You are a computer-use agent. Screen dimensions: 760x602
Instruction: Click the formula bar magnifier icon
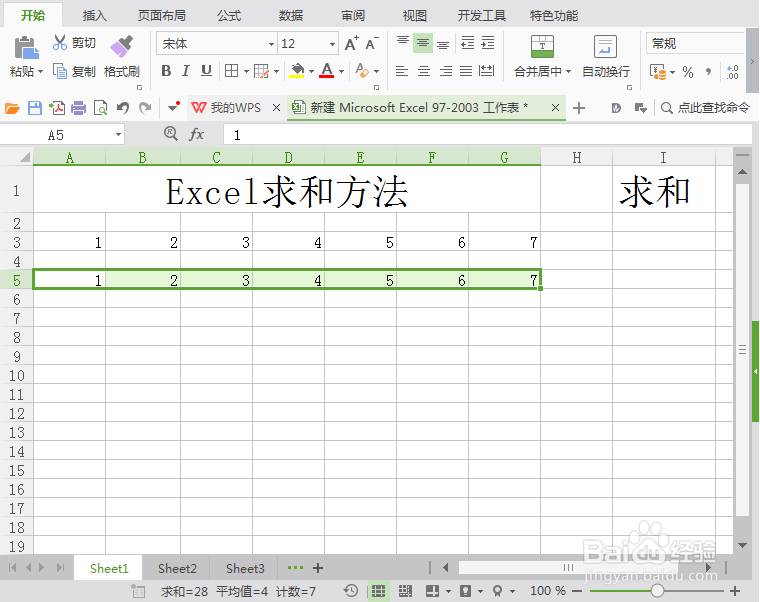coord(171,133)
